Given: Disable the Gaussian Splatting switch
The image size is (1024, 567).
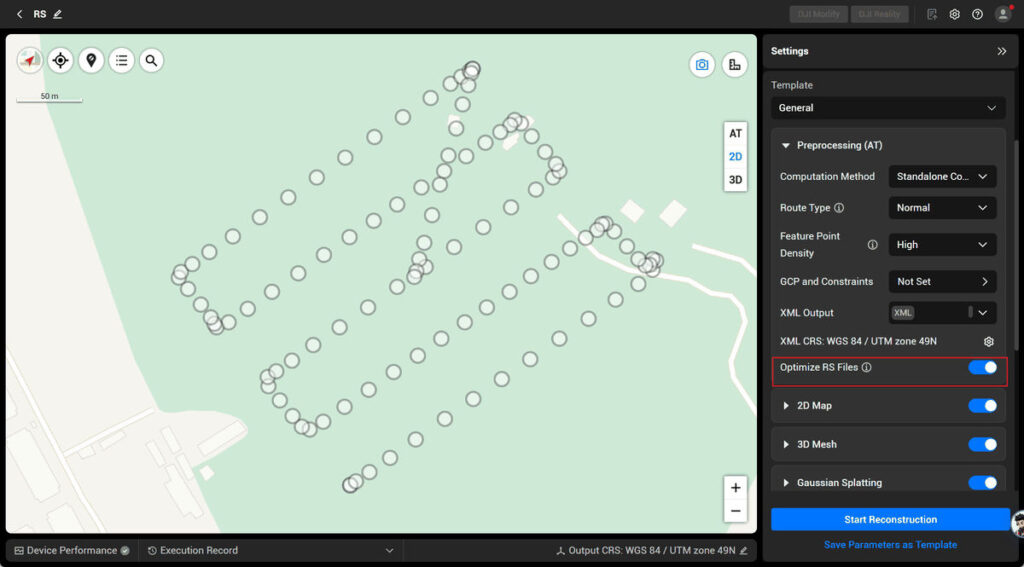Looking at the screenshot, I should point(982,483).
